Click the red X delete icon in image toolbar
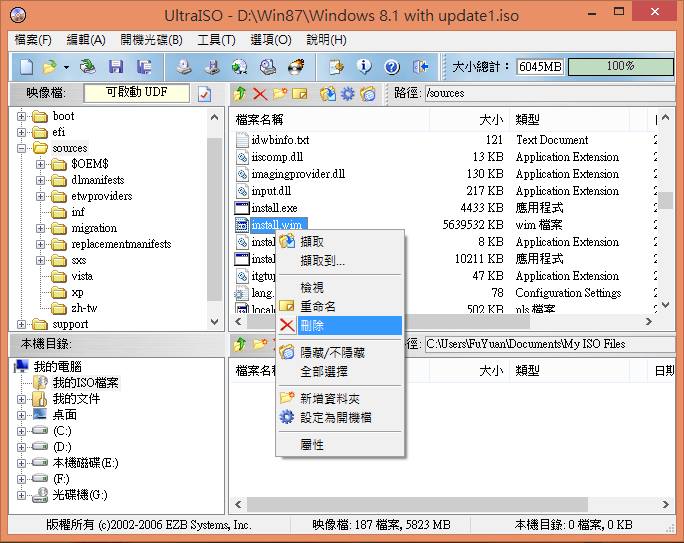The height and width of the screenshot is (543, 684). pyautogui.click(x=260, y=94)
